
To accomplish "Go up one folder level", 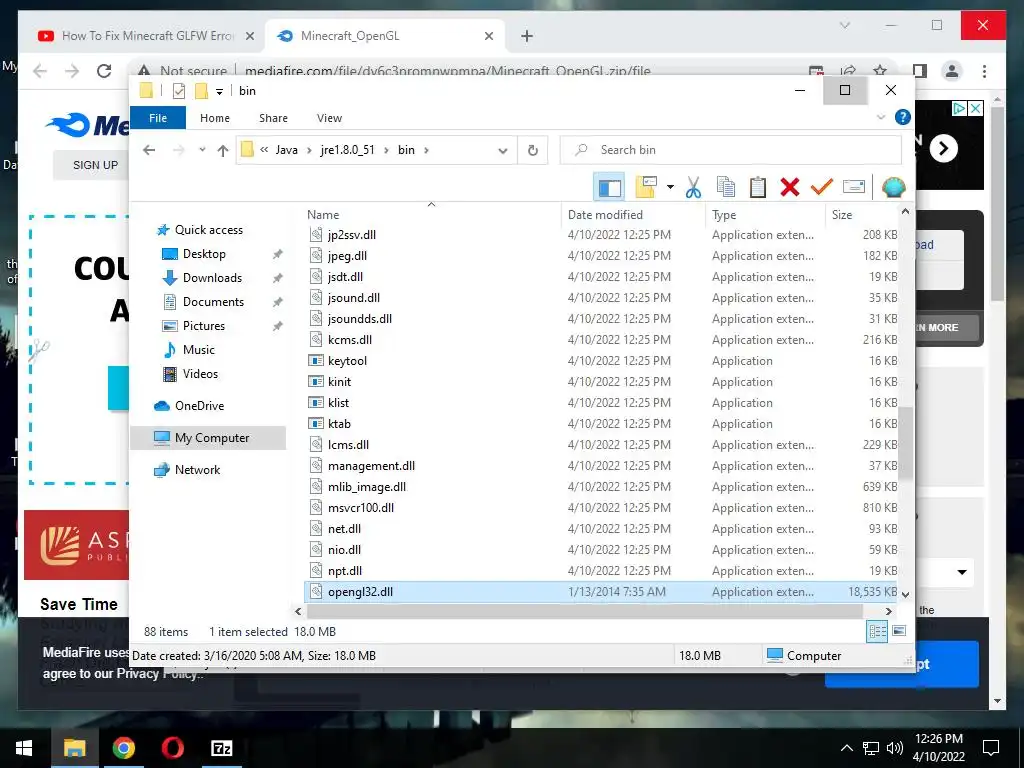I will 223,150.
